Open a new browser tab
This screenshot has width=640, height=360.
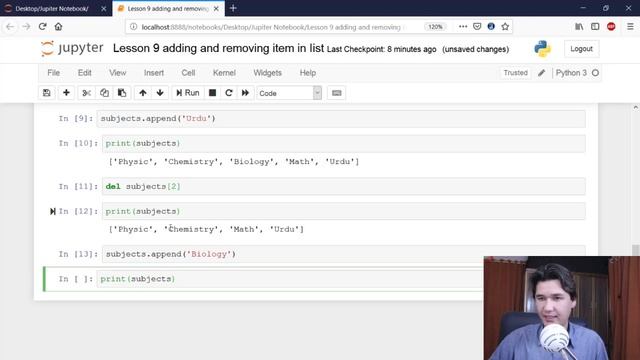pyautogui.click(x=233, y=8)
